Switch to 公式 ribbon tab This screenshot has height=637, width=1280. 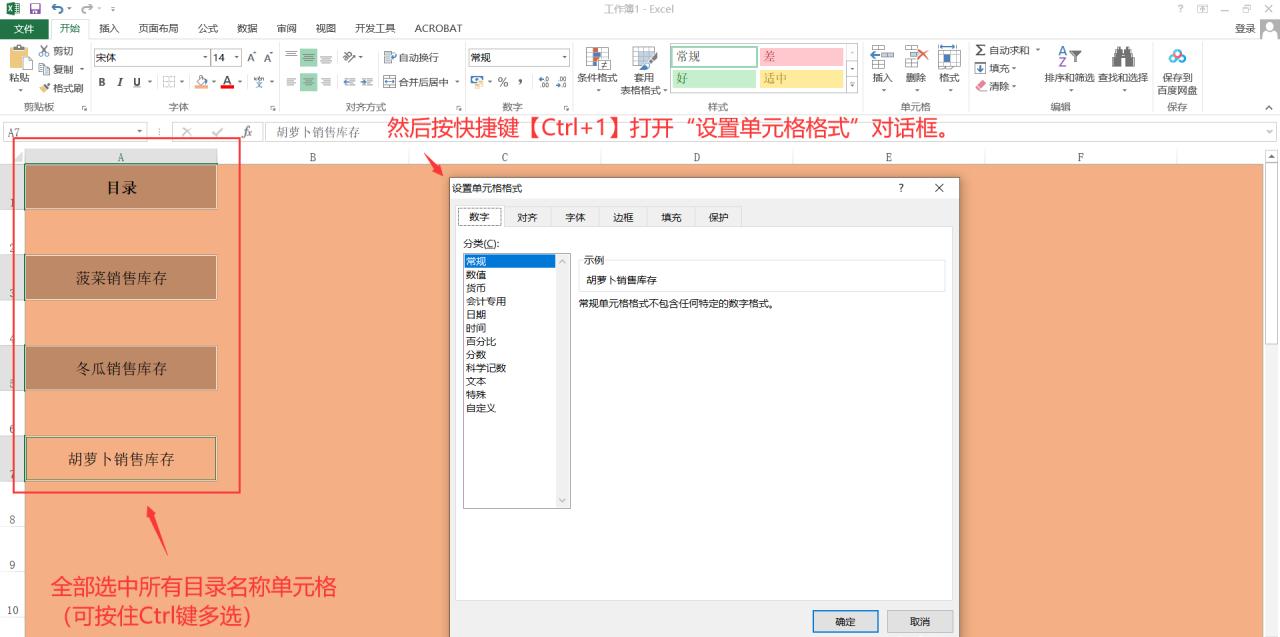208,28
